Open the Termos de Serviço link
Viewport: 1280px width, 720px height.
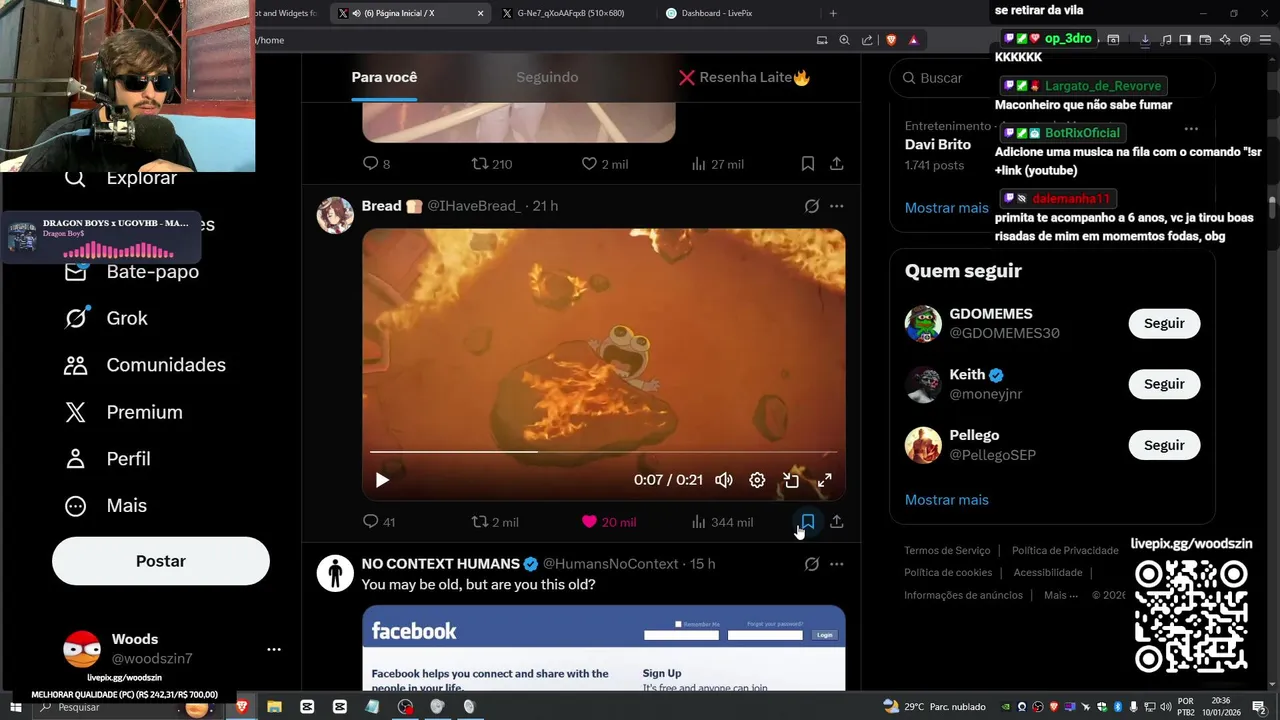[x=947, y=551]
